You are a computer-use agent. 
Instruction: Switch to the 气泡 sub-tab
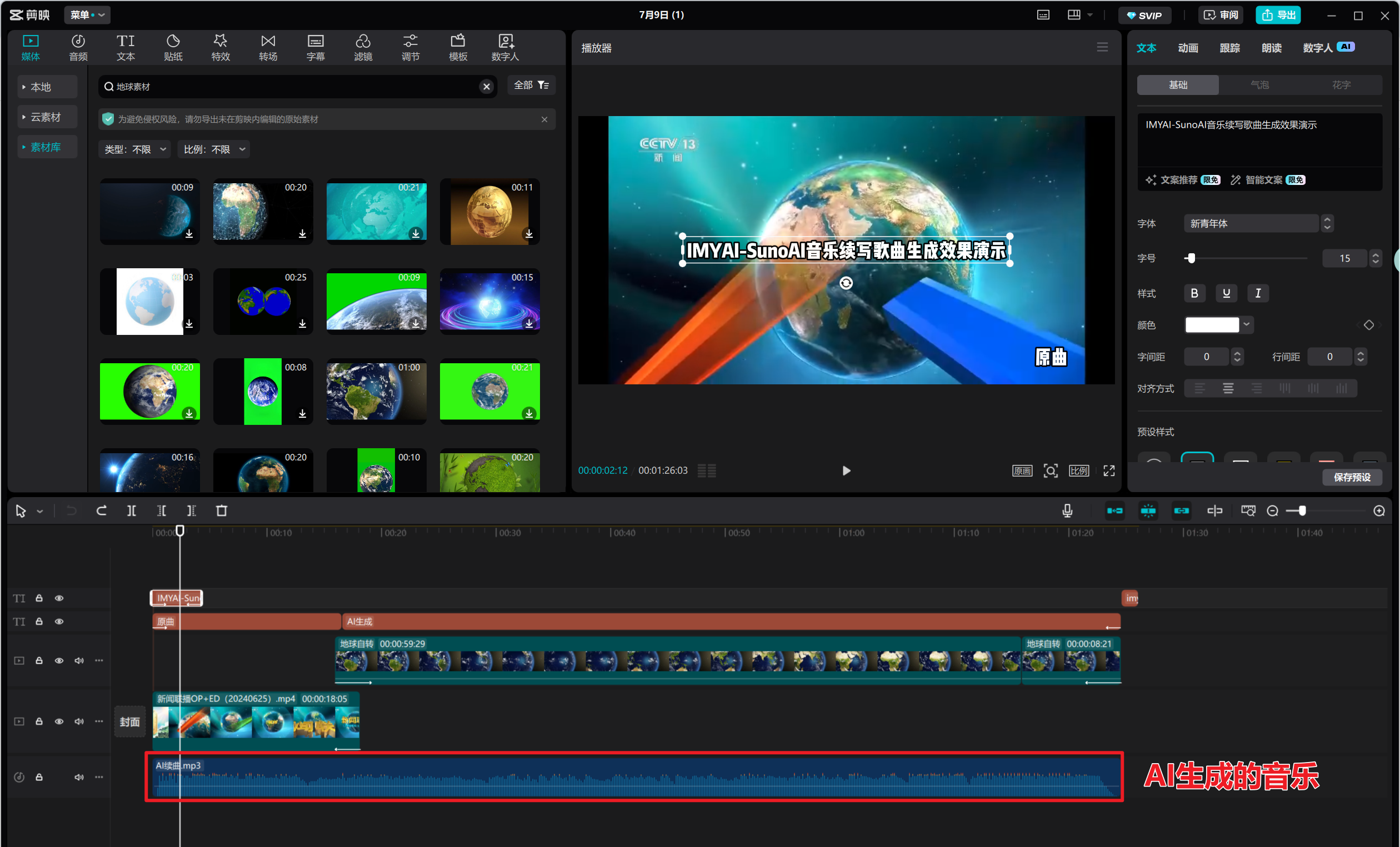[1259, 84]
